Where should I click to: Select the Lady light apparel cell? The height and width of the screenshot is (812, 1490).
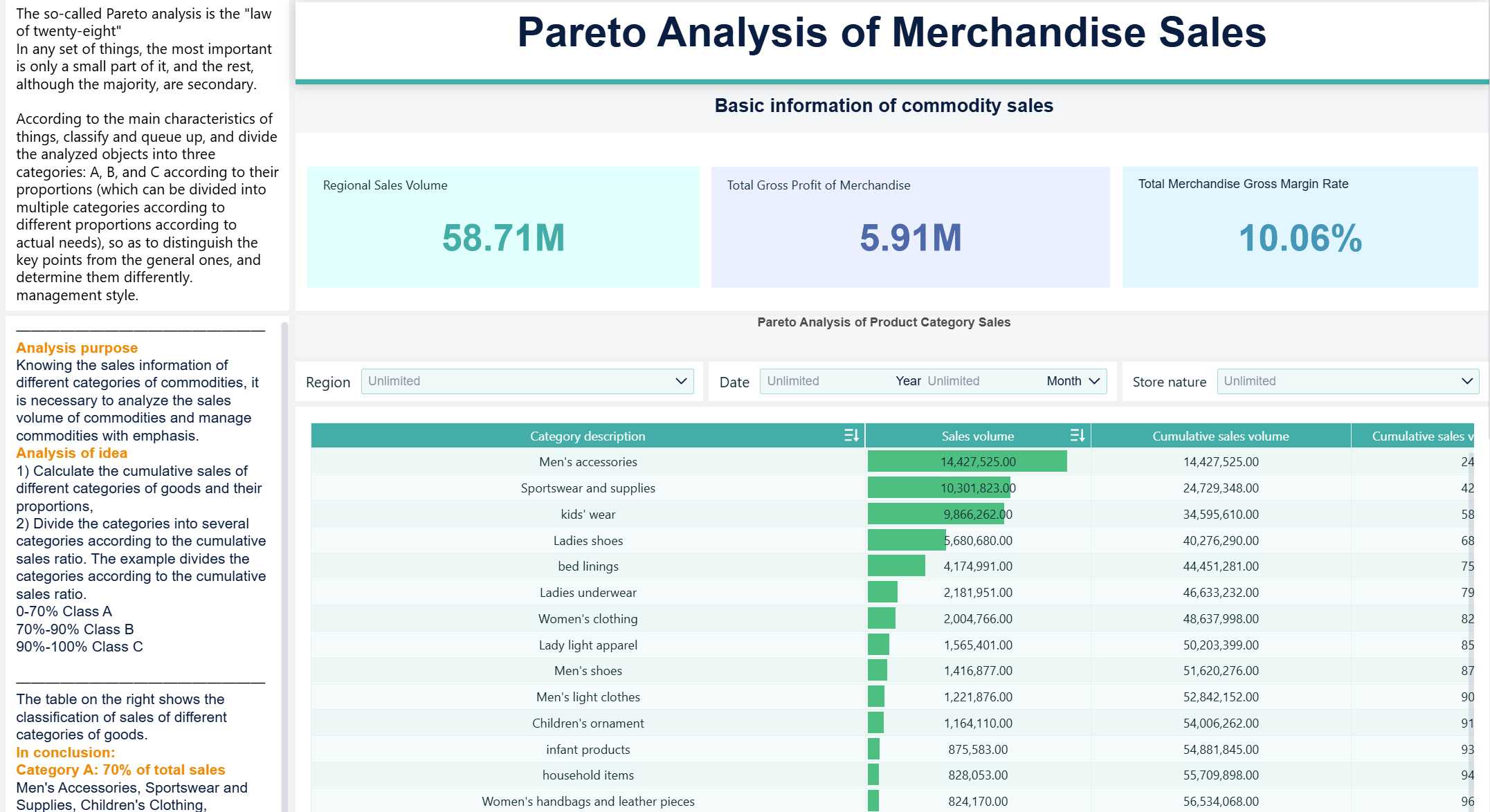click(x=588, y=645)
